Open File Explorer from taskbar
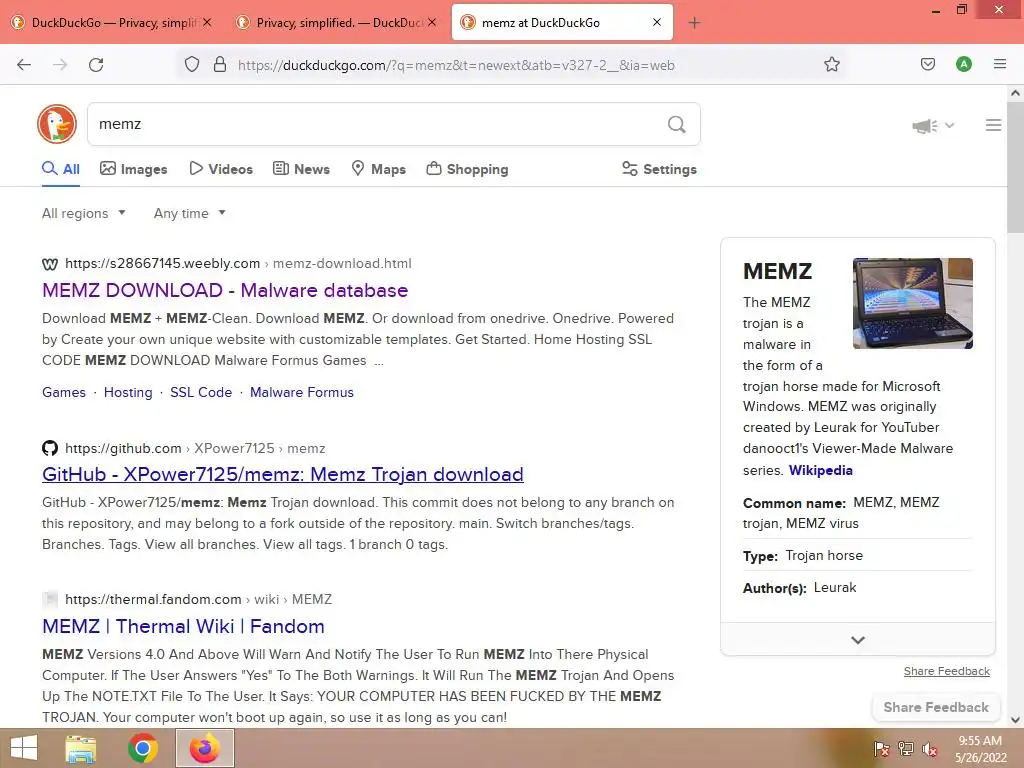The image size is (1024, 768). pos(81,748)
